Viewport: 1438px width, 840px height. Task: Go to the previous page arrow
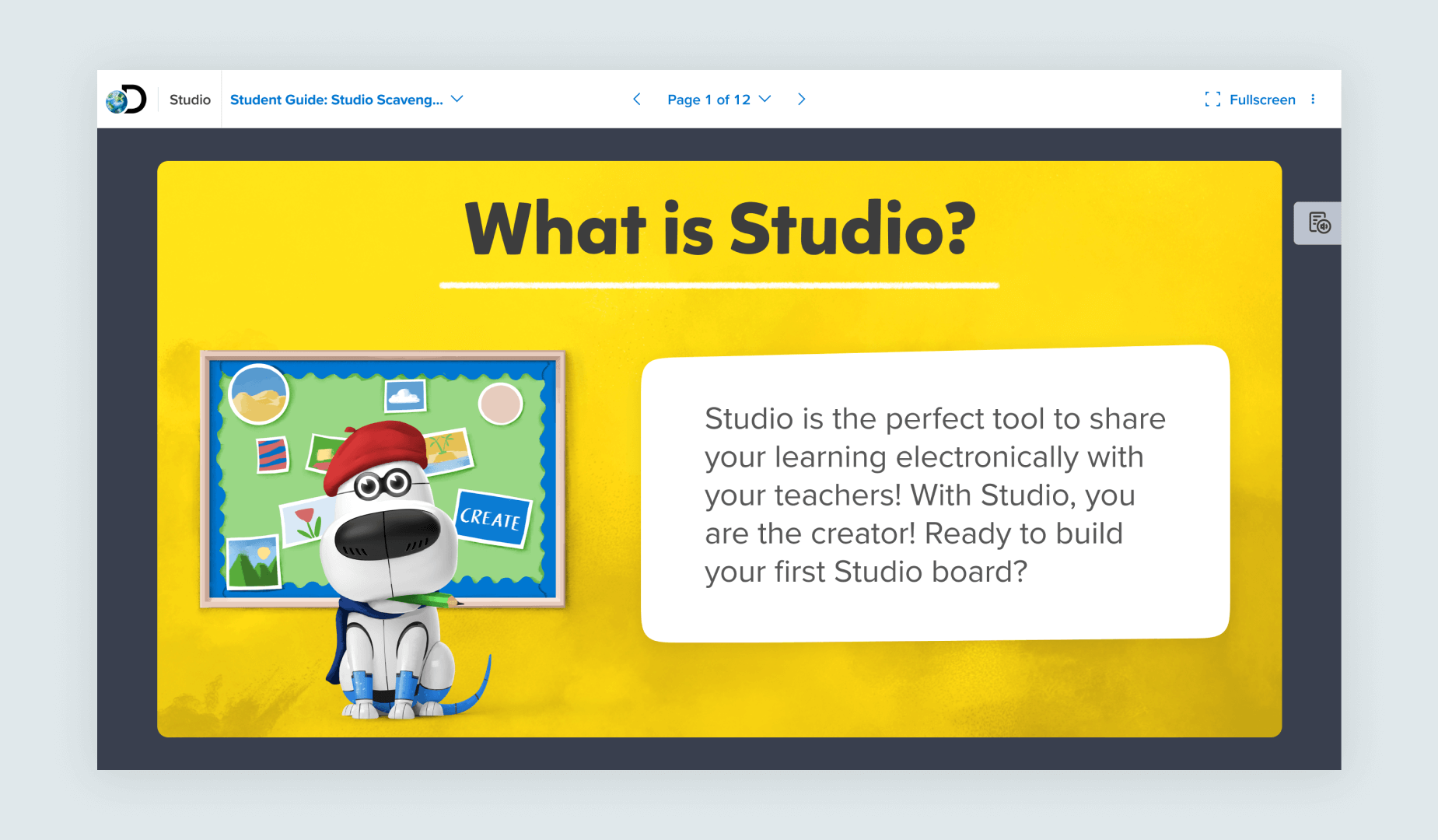(637, 100)
